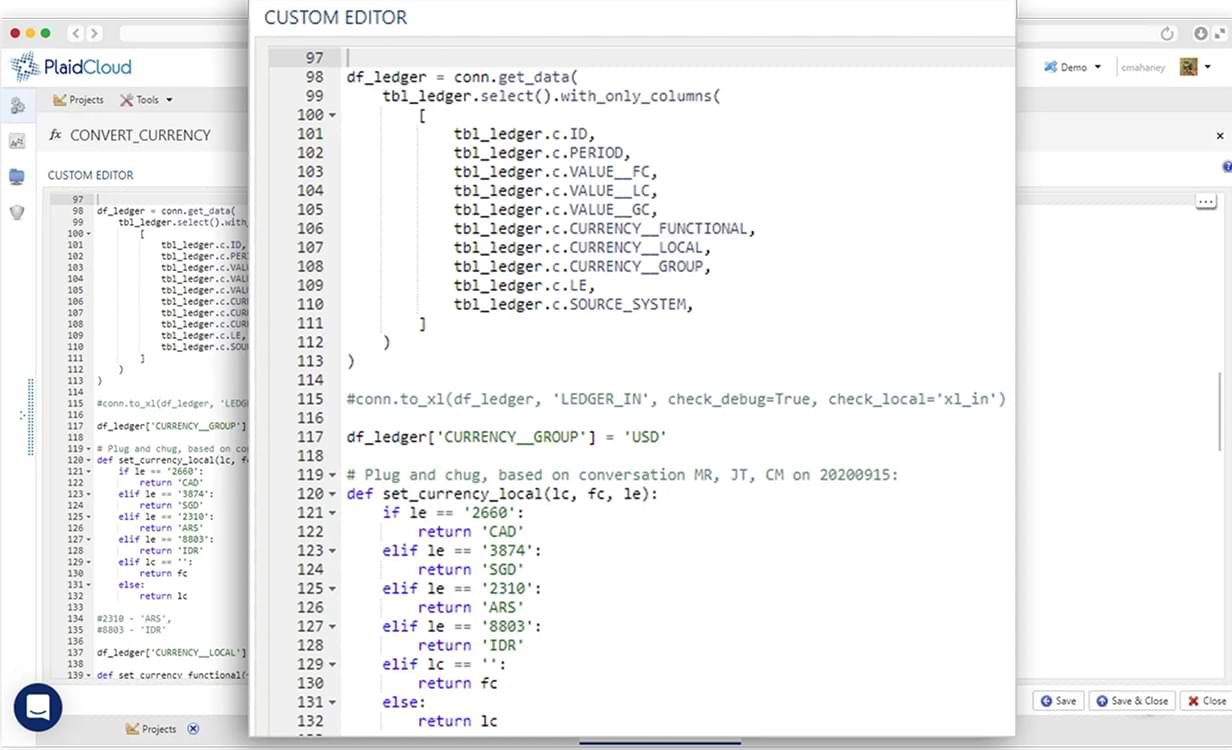Click 'tbl_ledger.c.VALUE__FC,' in the enlarged editor

(x=555, y=172)
